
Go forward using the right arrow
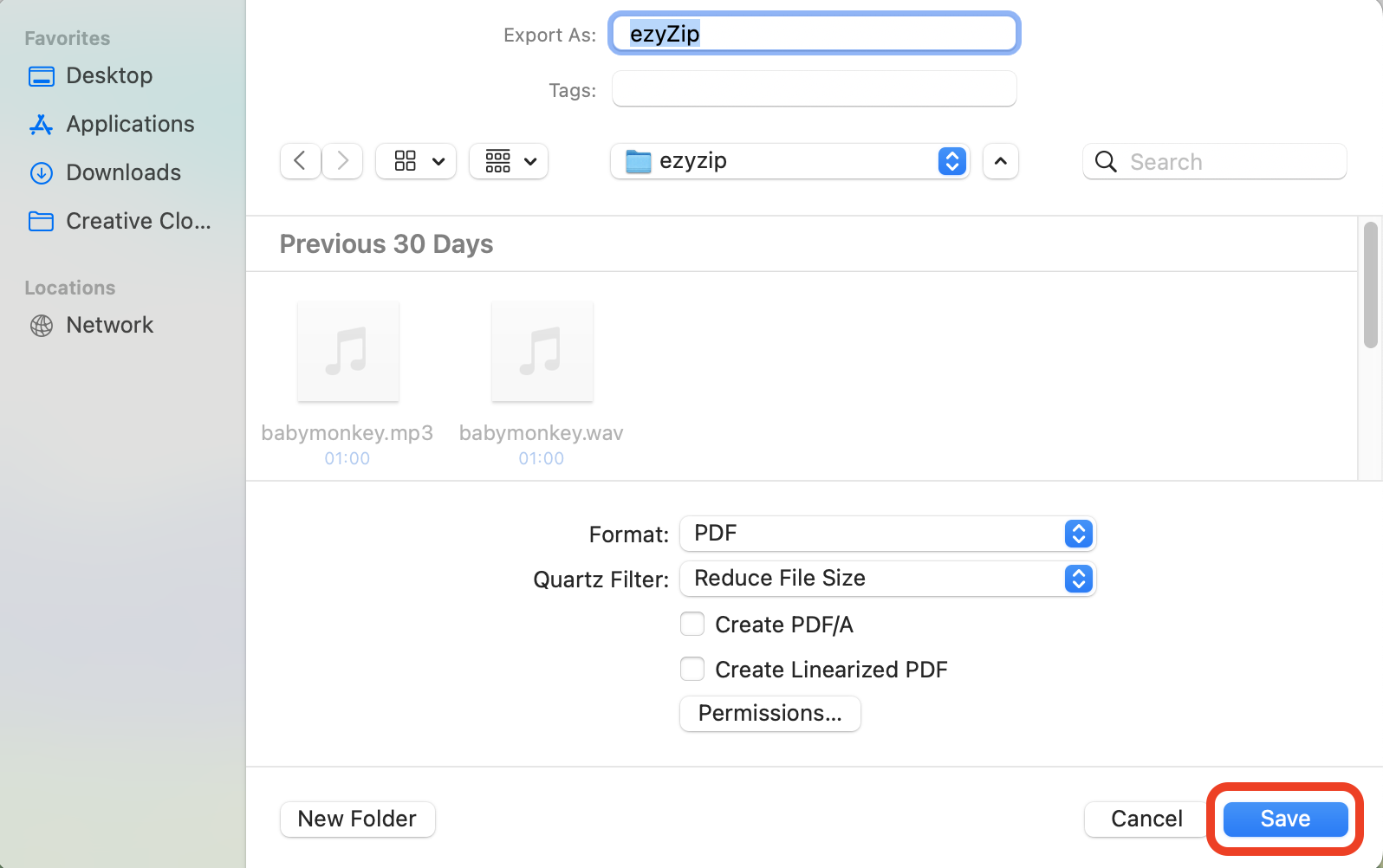tap(341, 161)
